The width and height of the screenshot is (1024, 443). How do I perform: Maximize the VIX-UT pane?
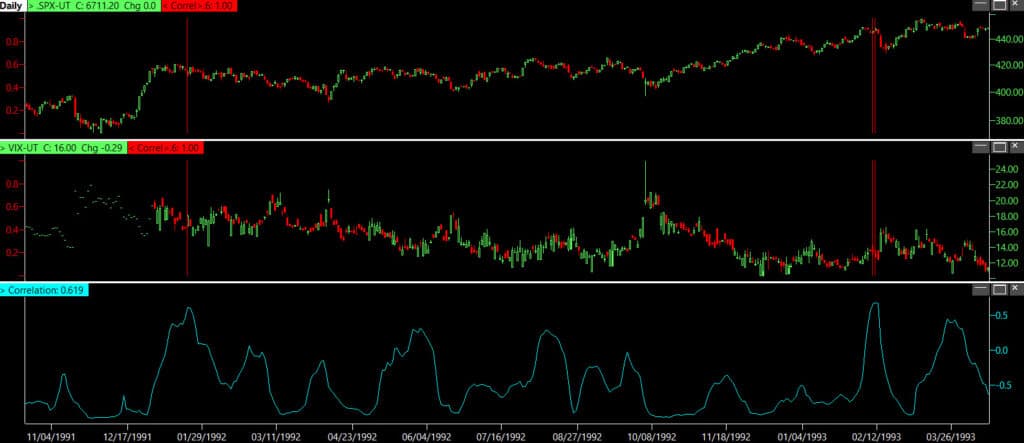(998, 147)
